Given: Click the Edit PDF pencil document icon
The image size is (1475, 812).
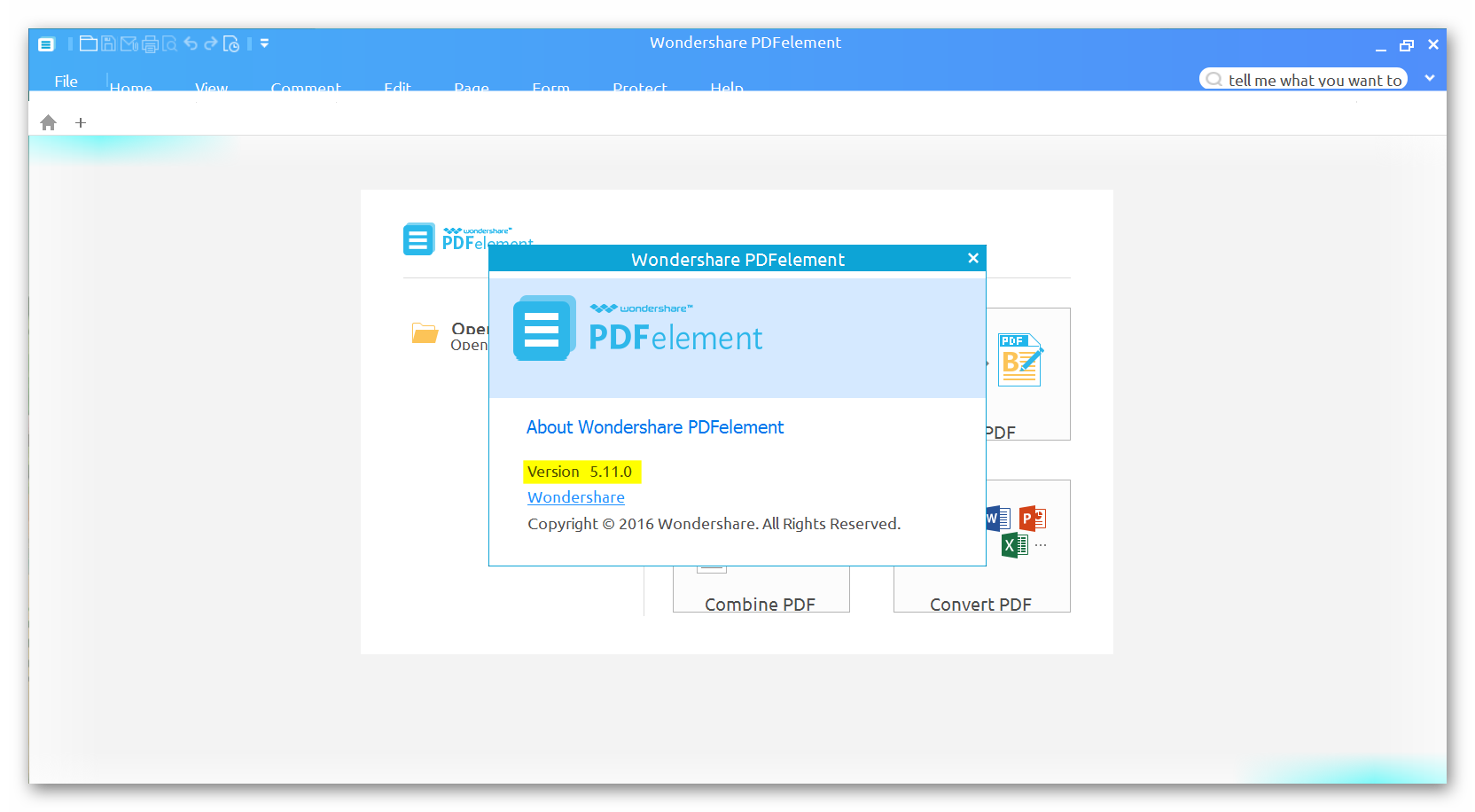Looking at the screenshot, I should click(1020, 360).
